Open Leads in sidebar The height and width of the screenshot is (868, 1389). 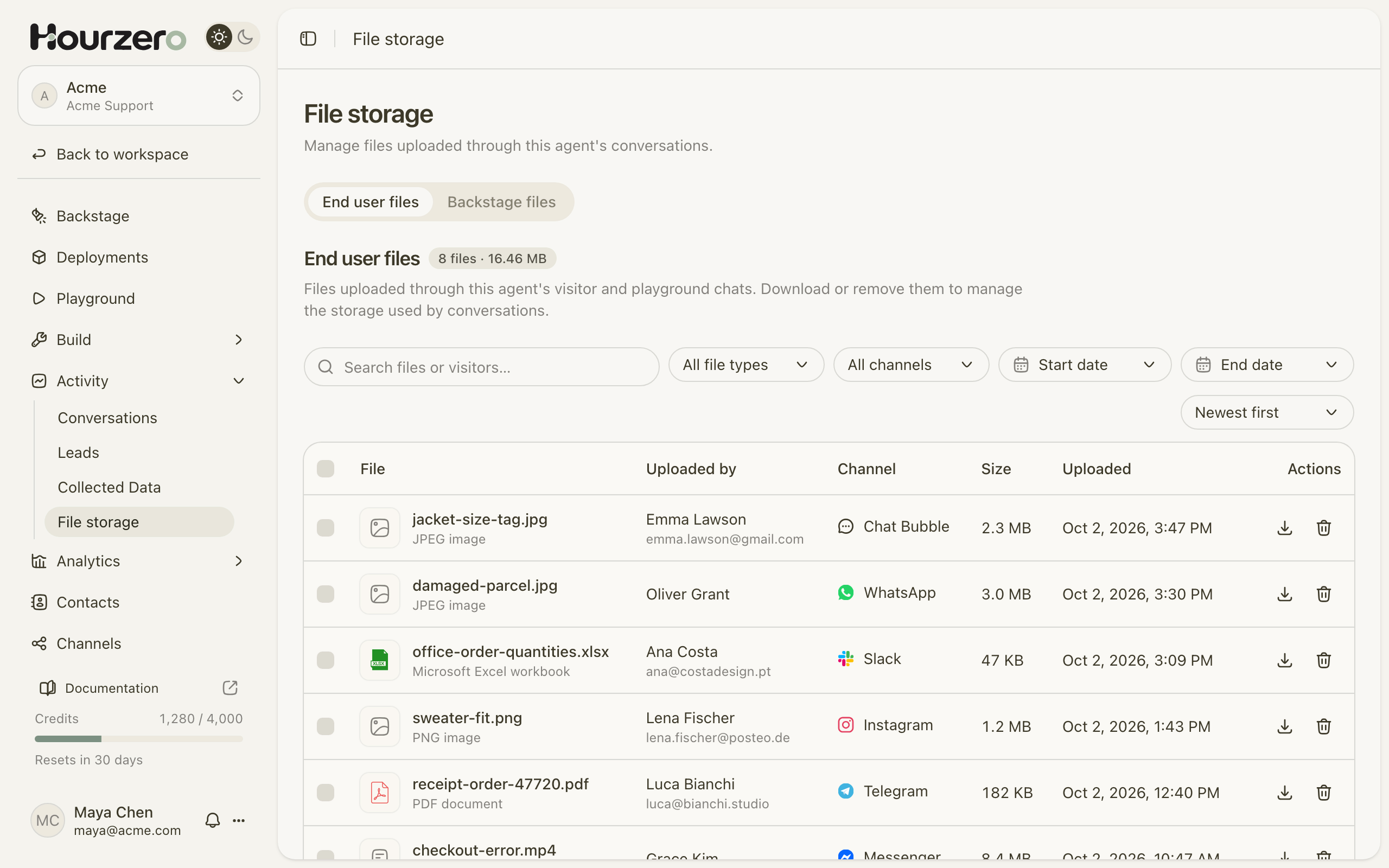(139, 452)
